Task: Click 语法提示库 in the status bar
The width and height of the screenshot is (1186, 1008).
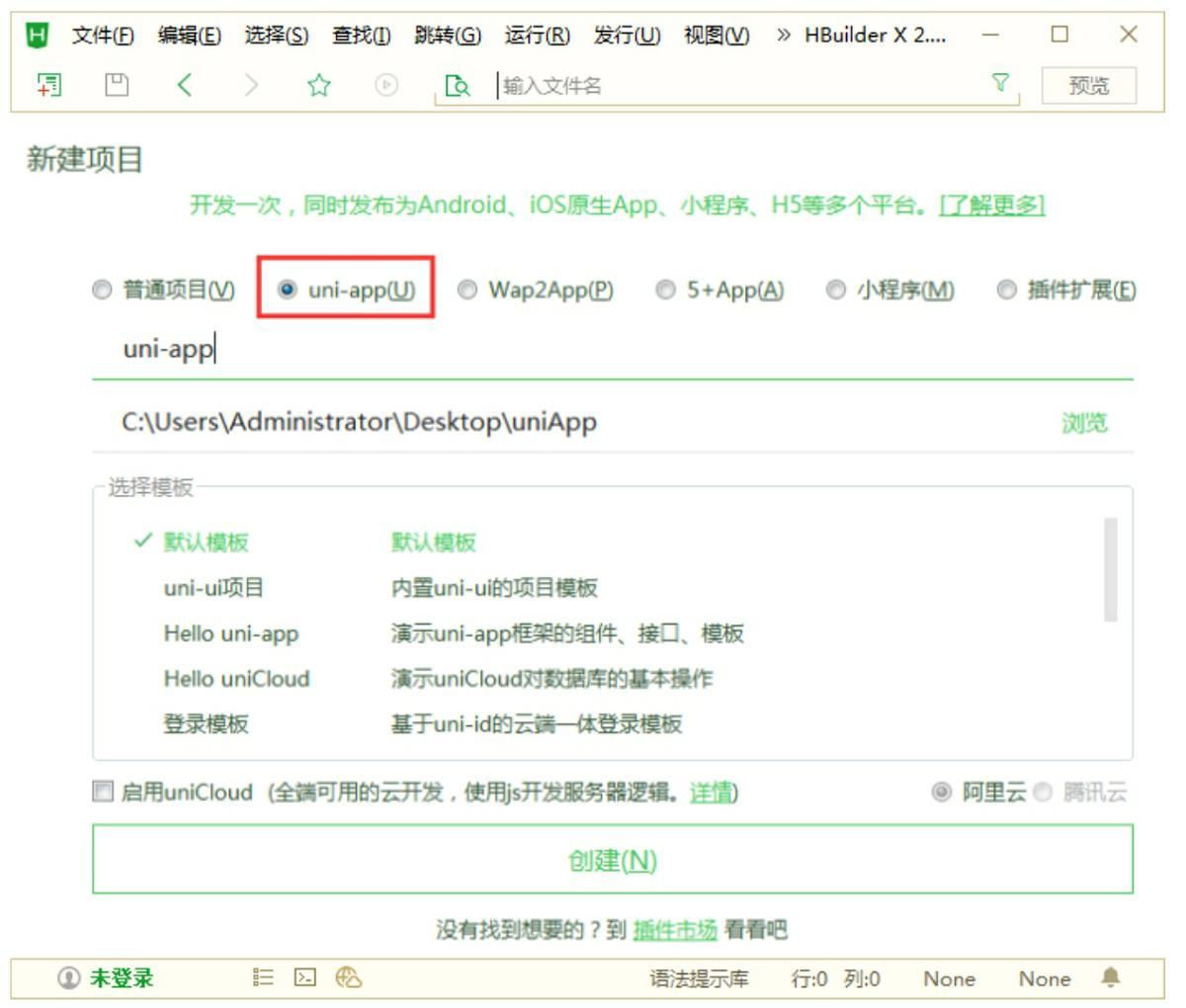Action: point(699,979)
